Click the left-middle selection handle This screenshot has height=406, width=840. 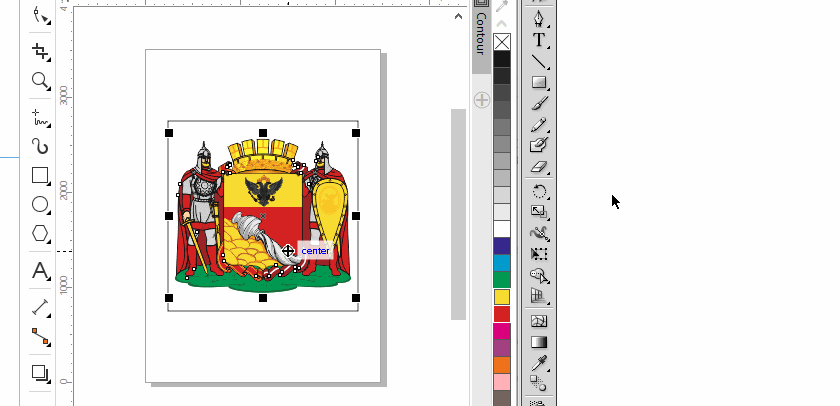point(169,216)
